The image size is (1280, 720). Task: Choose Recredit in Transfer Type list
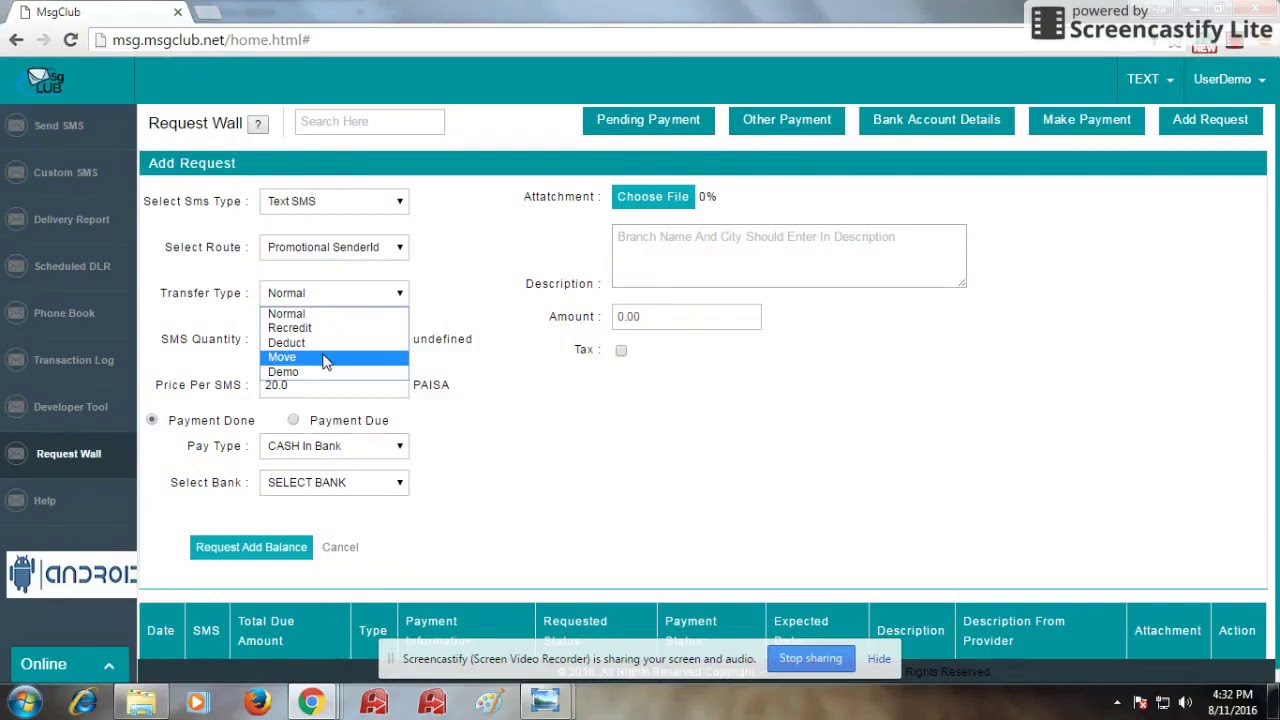(x=334, y=328)
